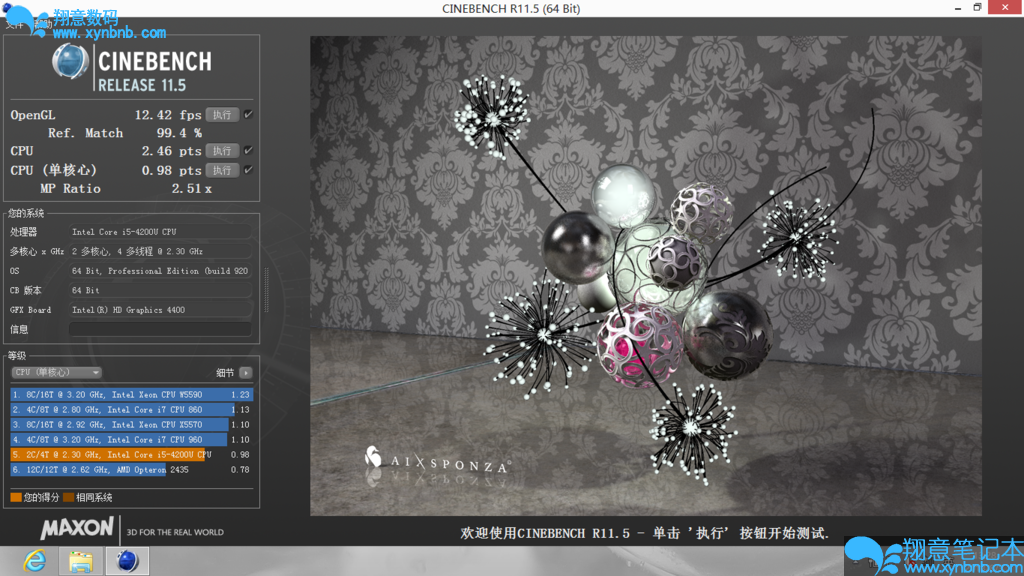Minimize the CINEBENCH window

[957, 8]
